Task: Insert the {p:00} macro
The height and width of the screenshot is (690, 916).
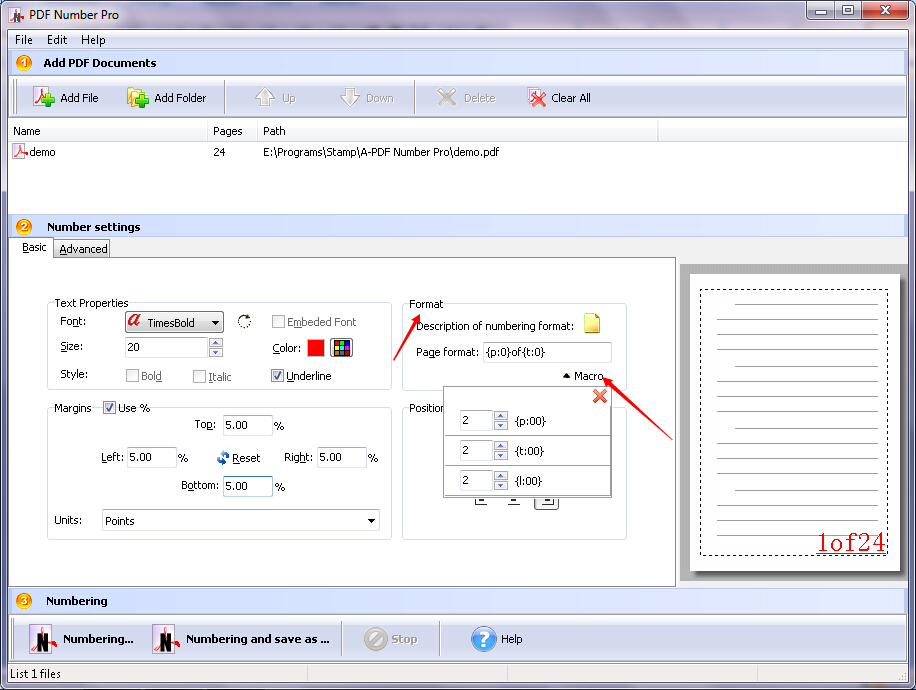Action: click(x=530, y=421)
